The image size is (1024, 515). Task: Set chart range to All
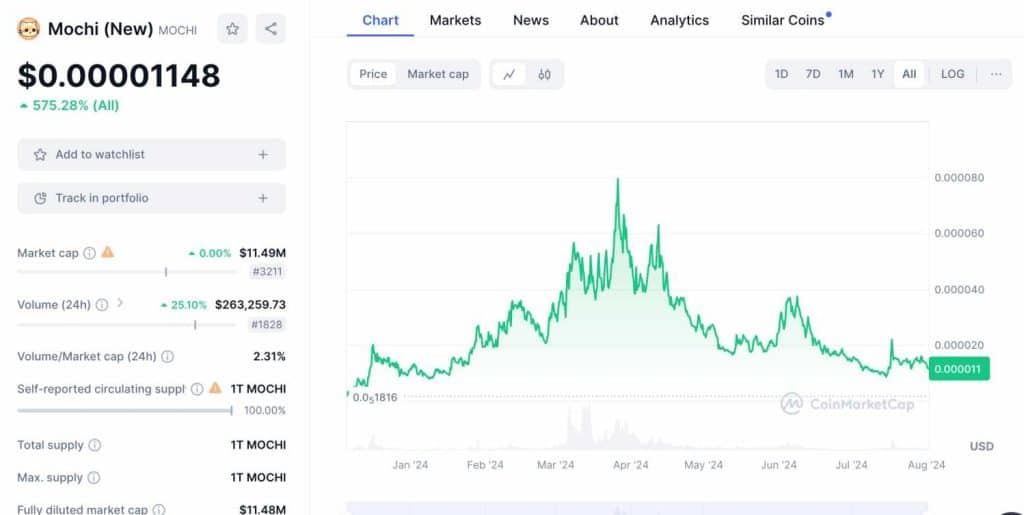(909, 74)
